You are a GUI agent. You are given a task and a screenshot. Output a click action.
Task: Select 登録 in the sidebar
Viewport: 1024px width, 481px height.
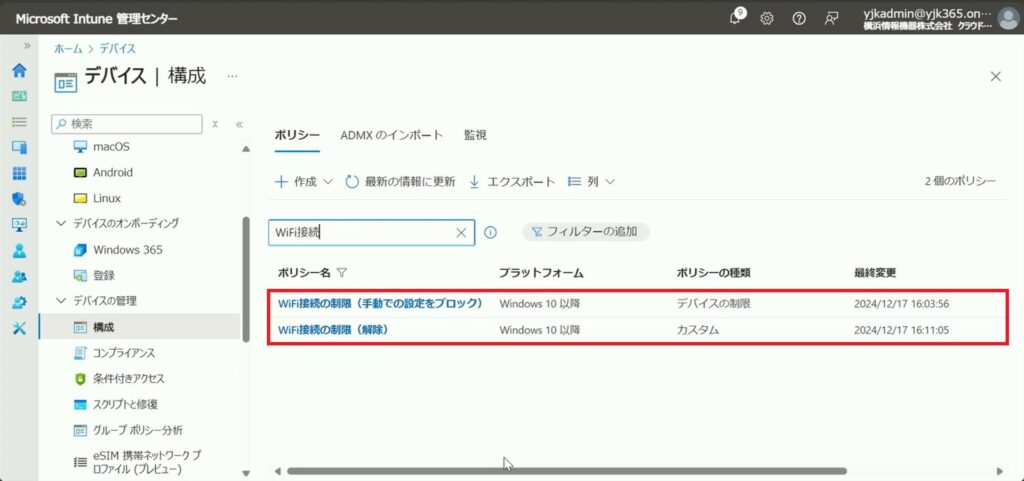104,275
